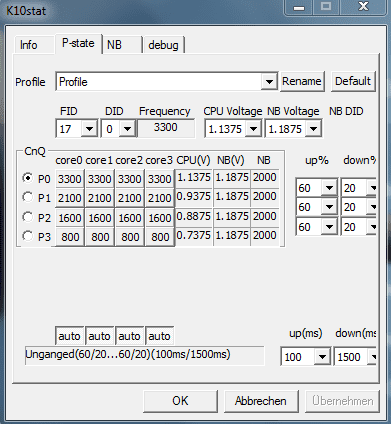Click core3 P0 3300 button
Image resolution: width=391 pixels, height=424 pixels.
[x=160, y=179]
